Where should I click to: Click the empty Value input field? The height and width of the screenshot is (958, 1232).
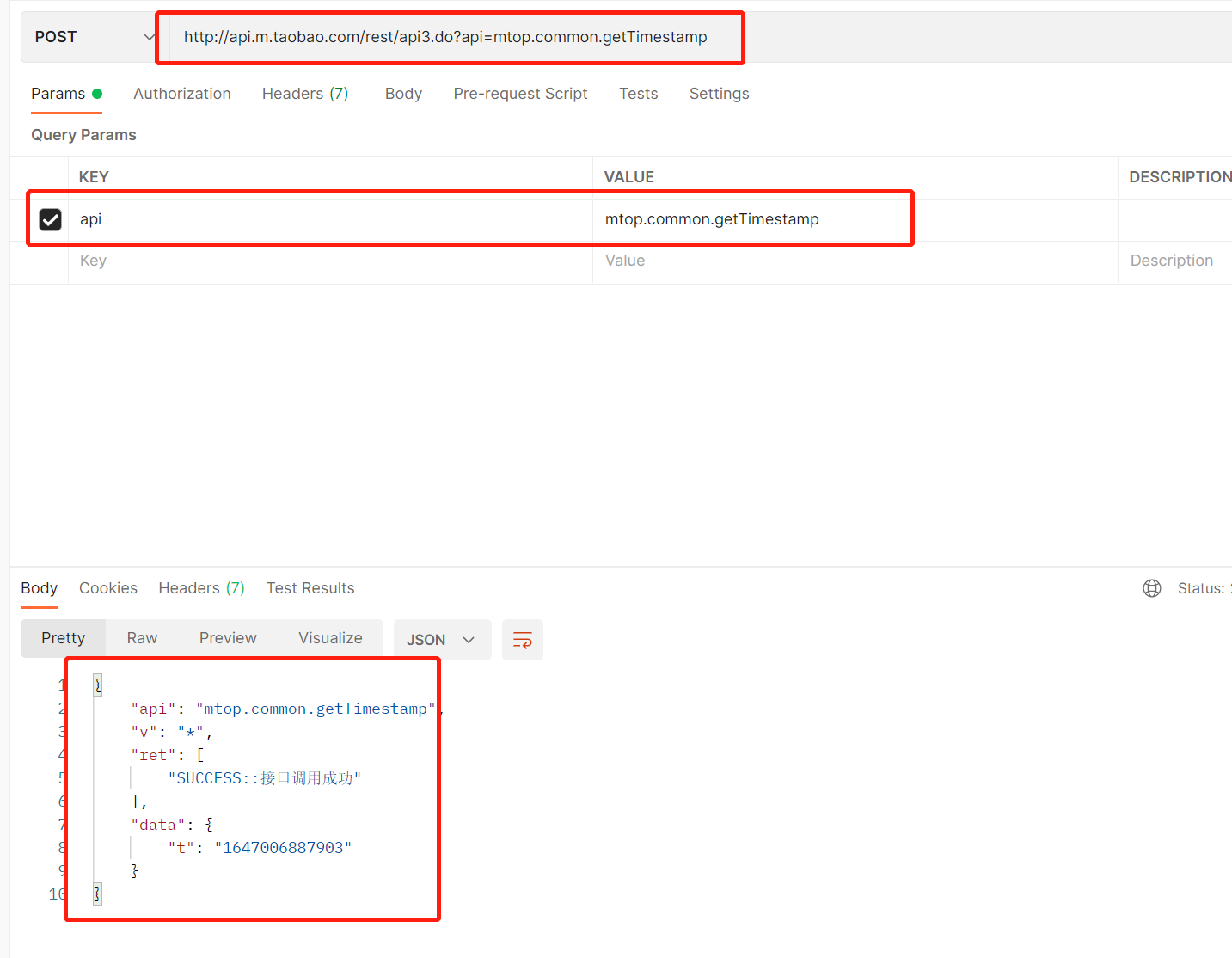coord(855,261)
